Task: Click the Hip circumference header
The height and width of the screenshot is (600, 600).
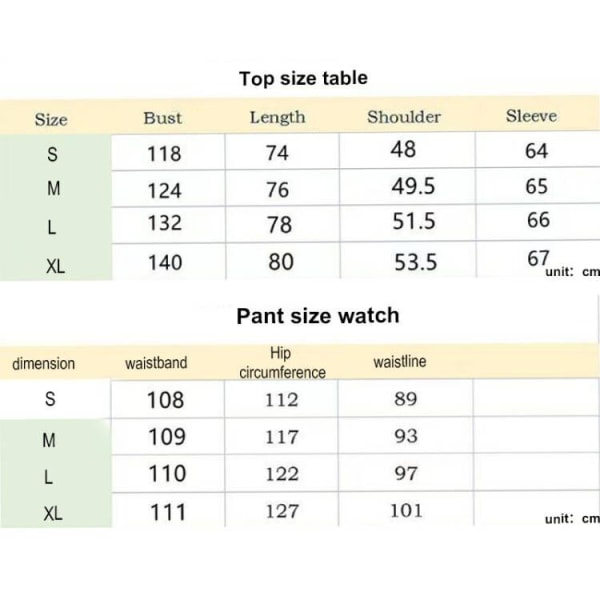Action: point(282,363)
